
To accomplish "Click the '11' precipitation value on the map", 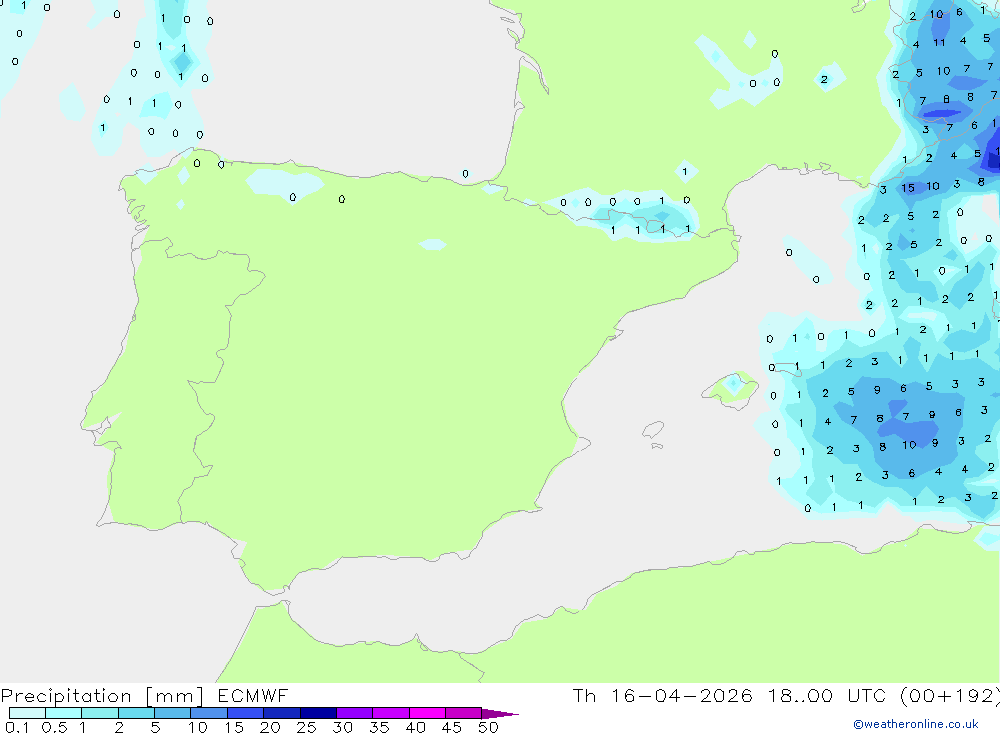I will coord(939,43).
